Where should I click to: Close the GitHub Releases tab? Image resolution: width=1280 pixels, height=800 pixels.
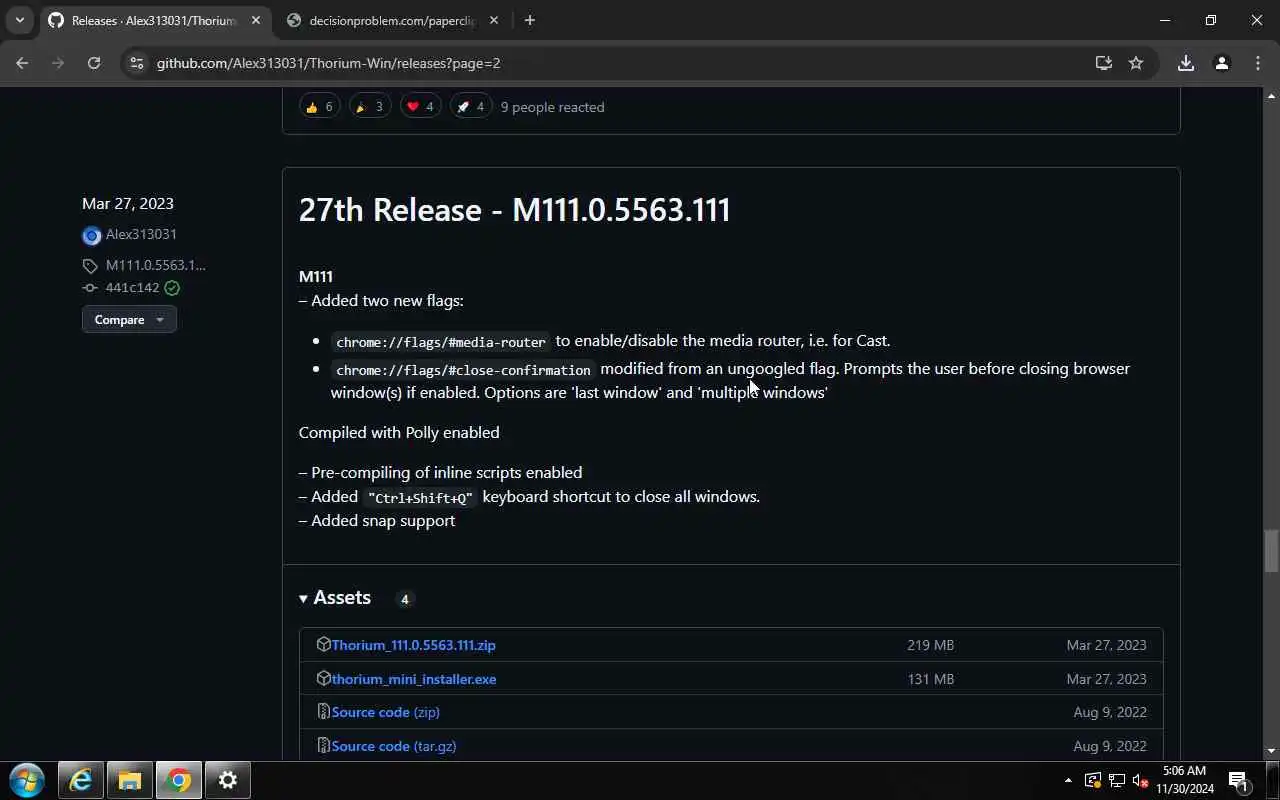(255, 20)
